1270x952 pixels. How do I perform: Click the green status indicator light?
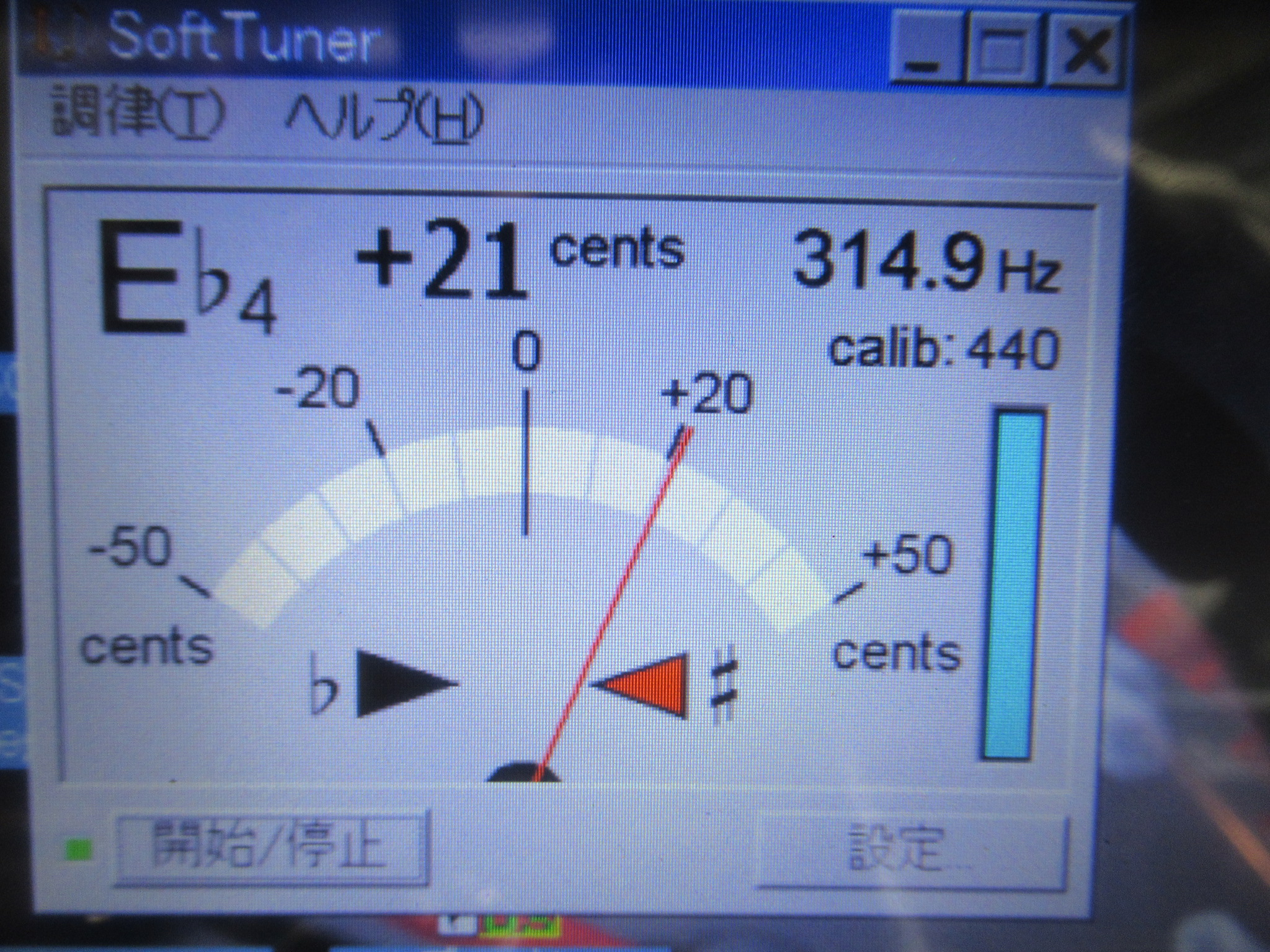tap(79, 849)
